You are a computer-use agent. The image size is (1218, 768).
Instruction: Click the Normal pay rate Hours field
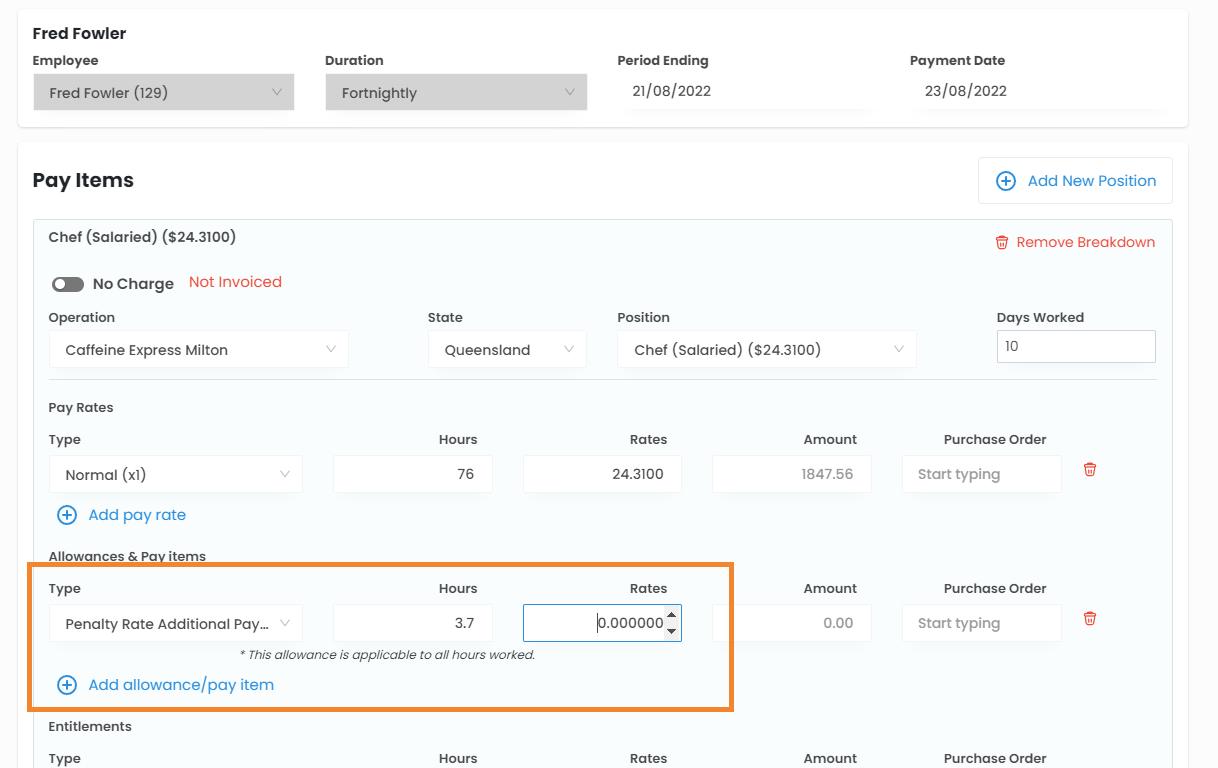click(x=413, y=474)
